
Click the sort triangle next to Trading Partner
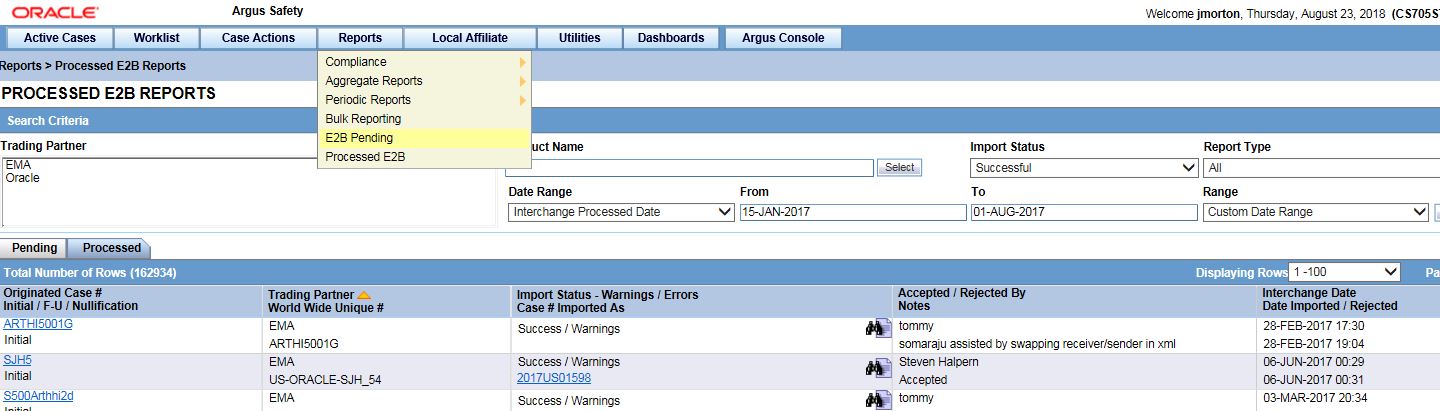click(x=364, y=295)
